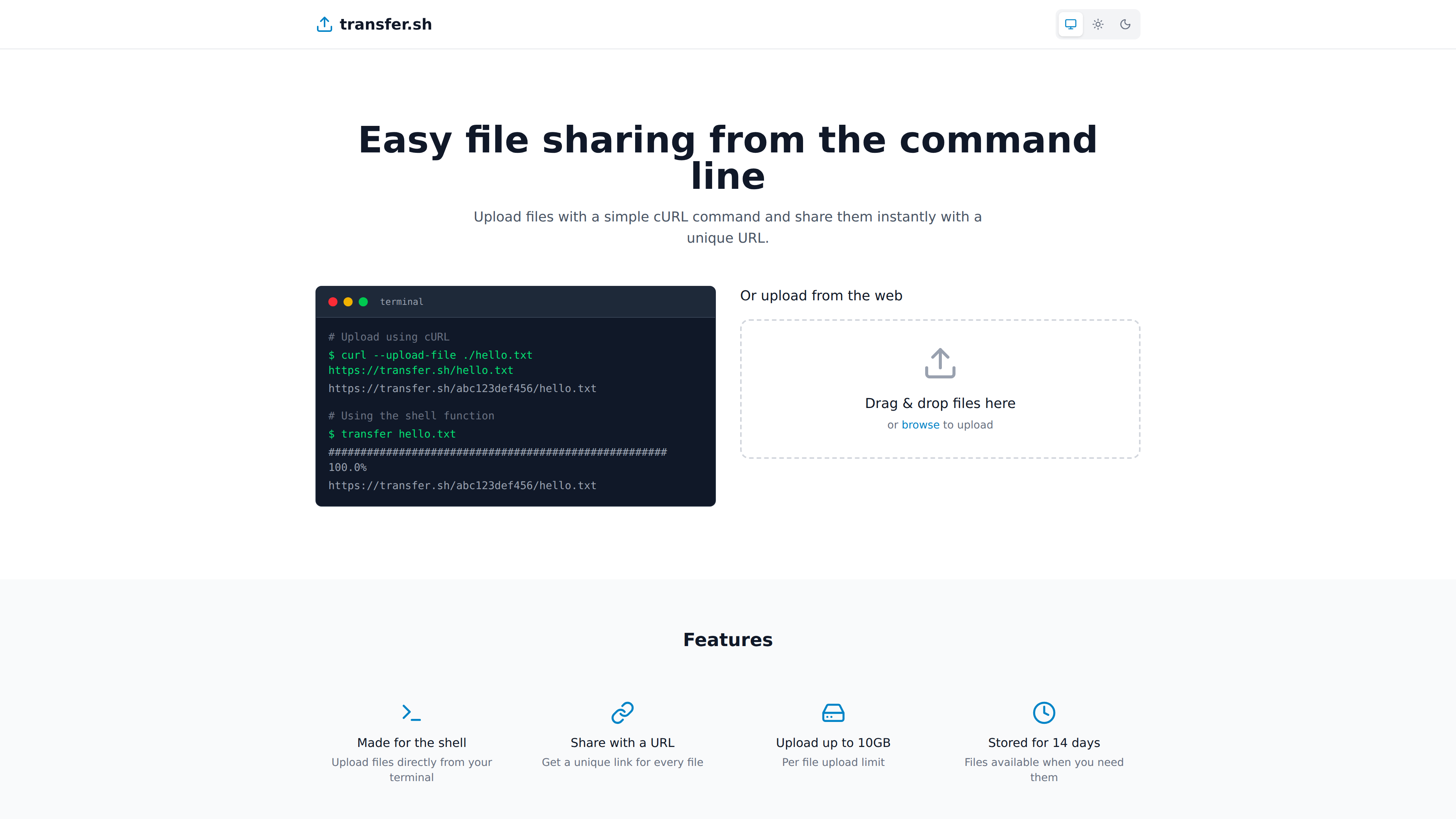The height and width of the screenshot is (819, 1456).
Task: Click the chain link feature icon
Action: 622,712
